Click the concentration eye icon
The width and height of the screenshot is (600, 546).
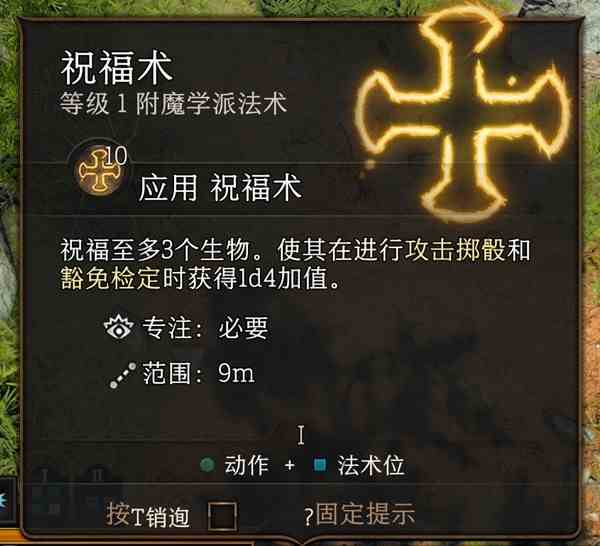(x=119, y=327)
